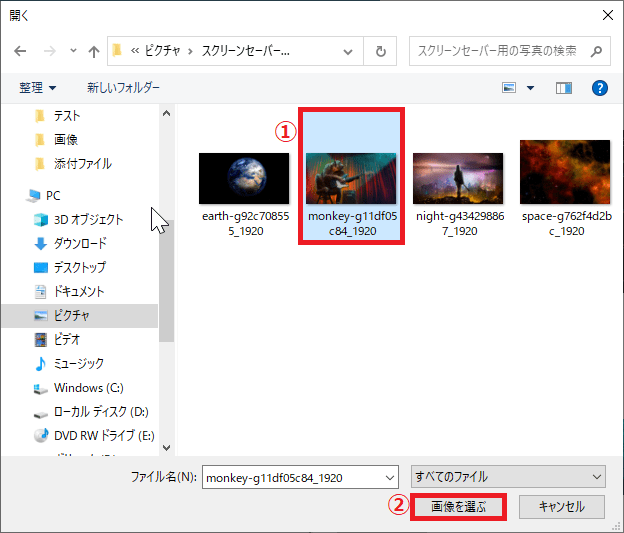624x533 pixels.
Task: Select the 画像 folder in sidebar
Action: [x=66, y=140]
